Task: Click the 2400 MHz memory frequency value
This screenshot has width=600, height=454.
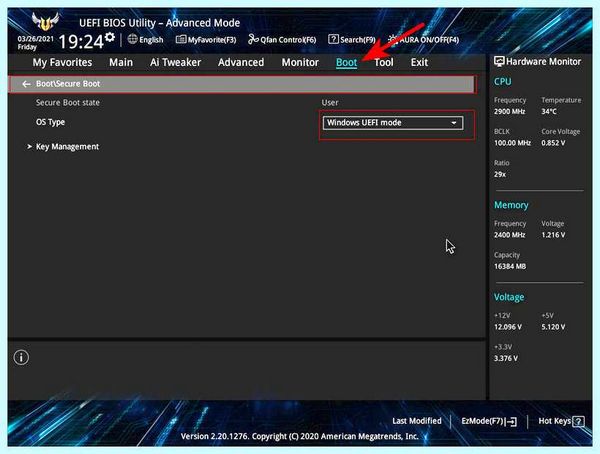Action: (x=509, y=235)
